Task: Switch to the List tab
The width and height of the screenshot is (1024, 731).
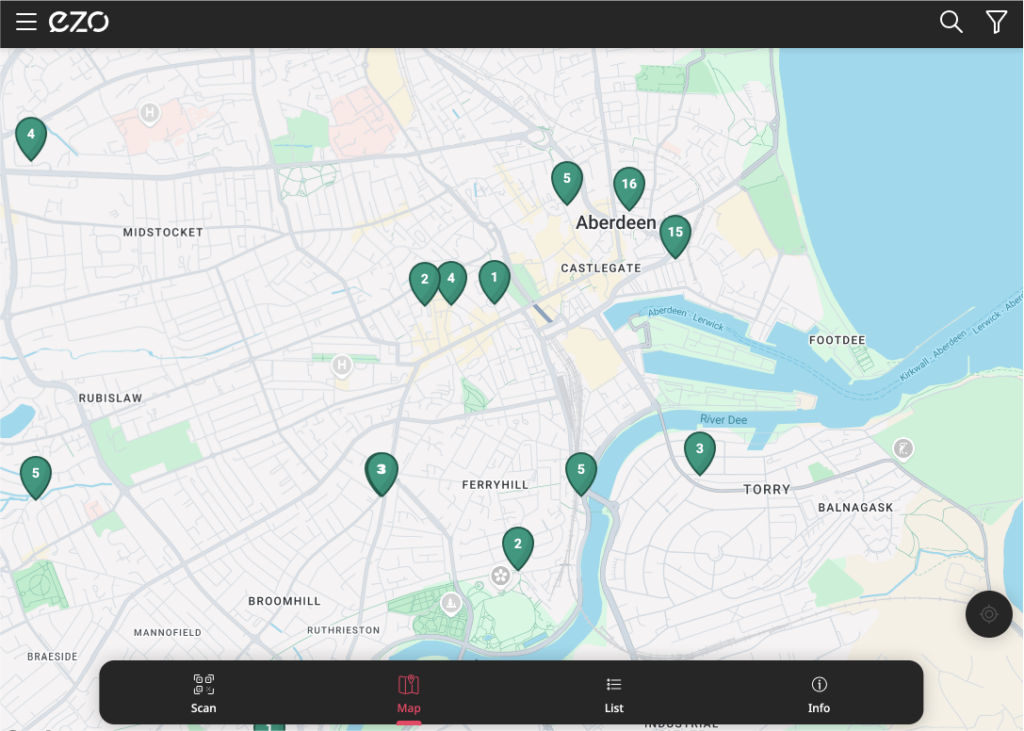Action: coord(614,694)
